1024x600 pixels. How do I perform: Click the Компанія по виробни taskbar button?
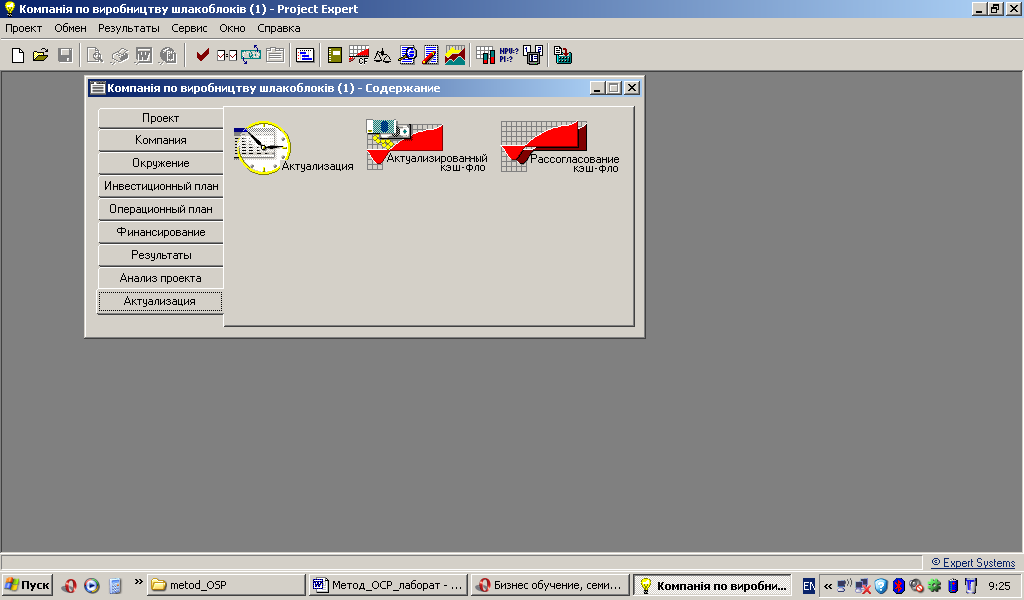click(x=712, y=585)
